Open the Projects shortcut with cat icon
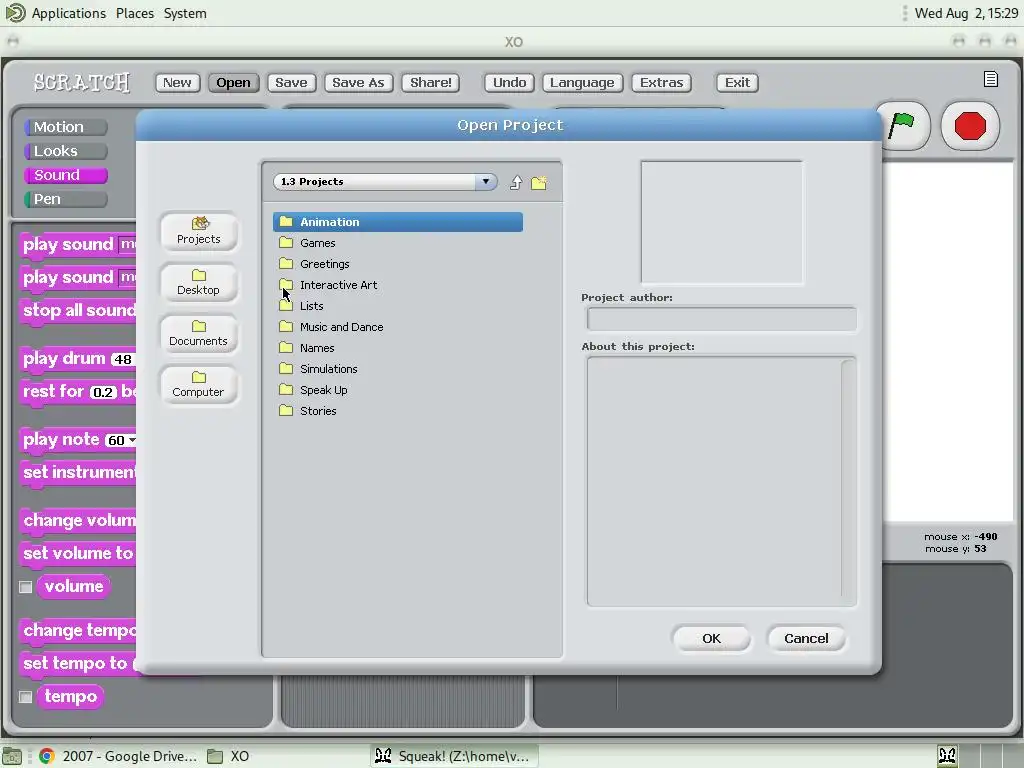 coord(199,231)
